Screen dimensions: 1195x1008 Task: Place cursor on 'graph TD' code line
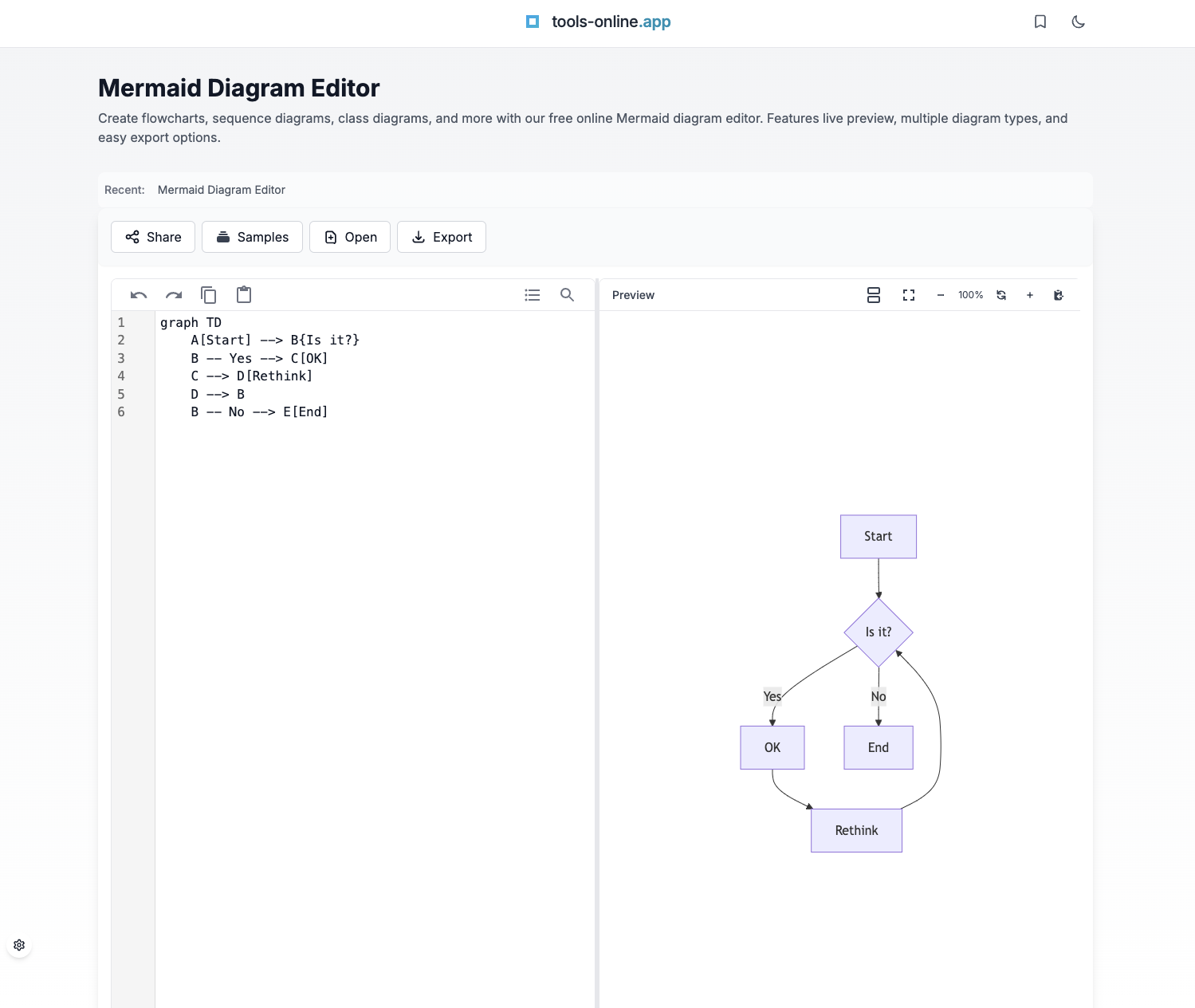pyautogui.click(x=191, y=322)
